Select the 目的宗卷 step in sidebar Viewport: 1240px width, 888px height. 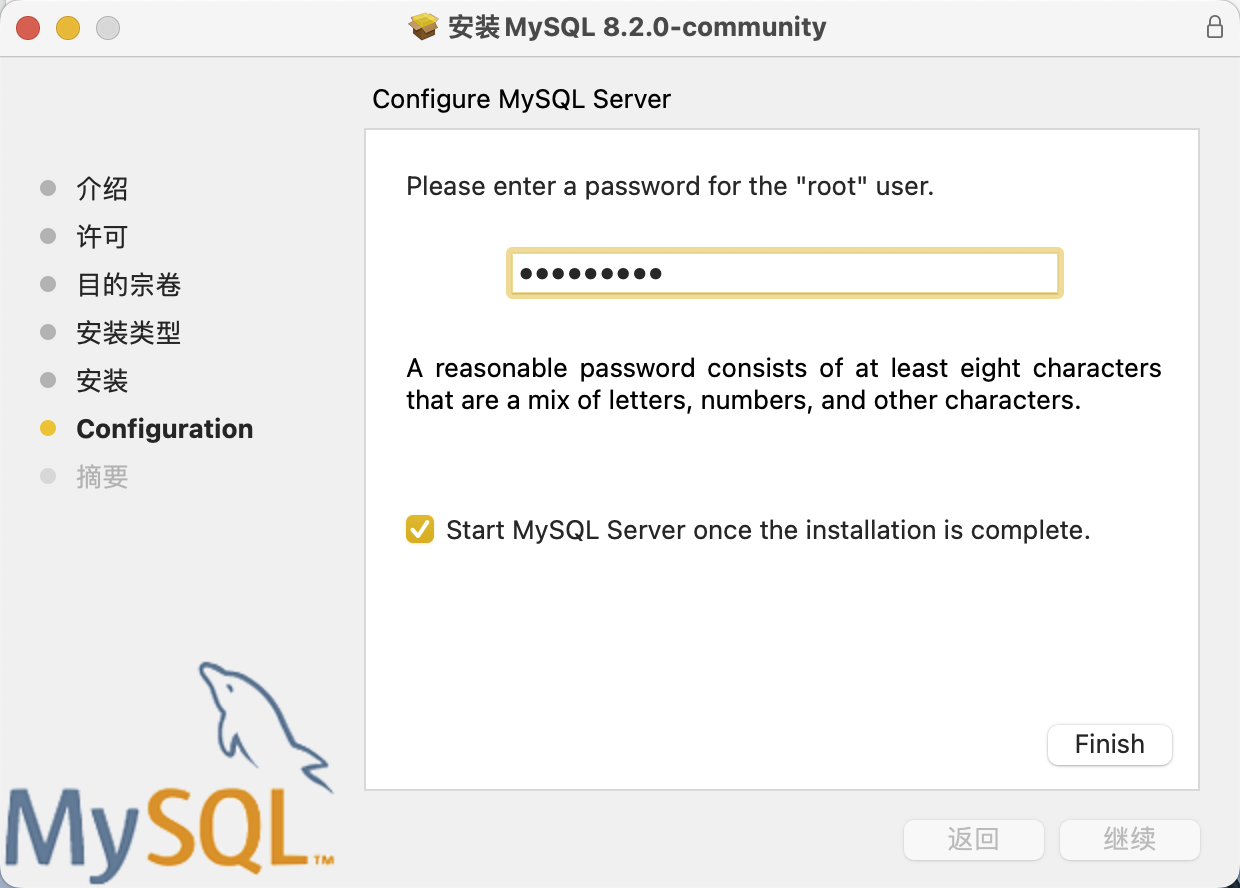coord(129,285)
